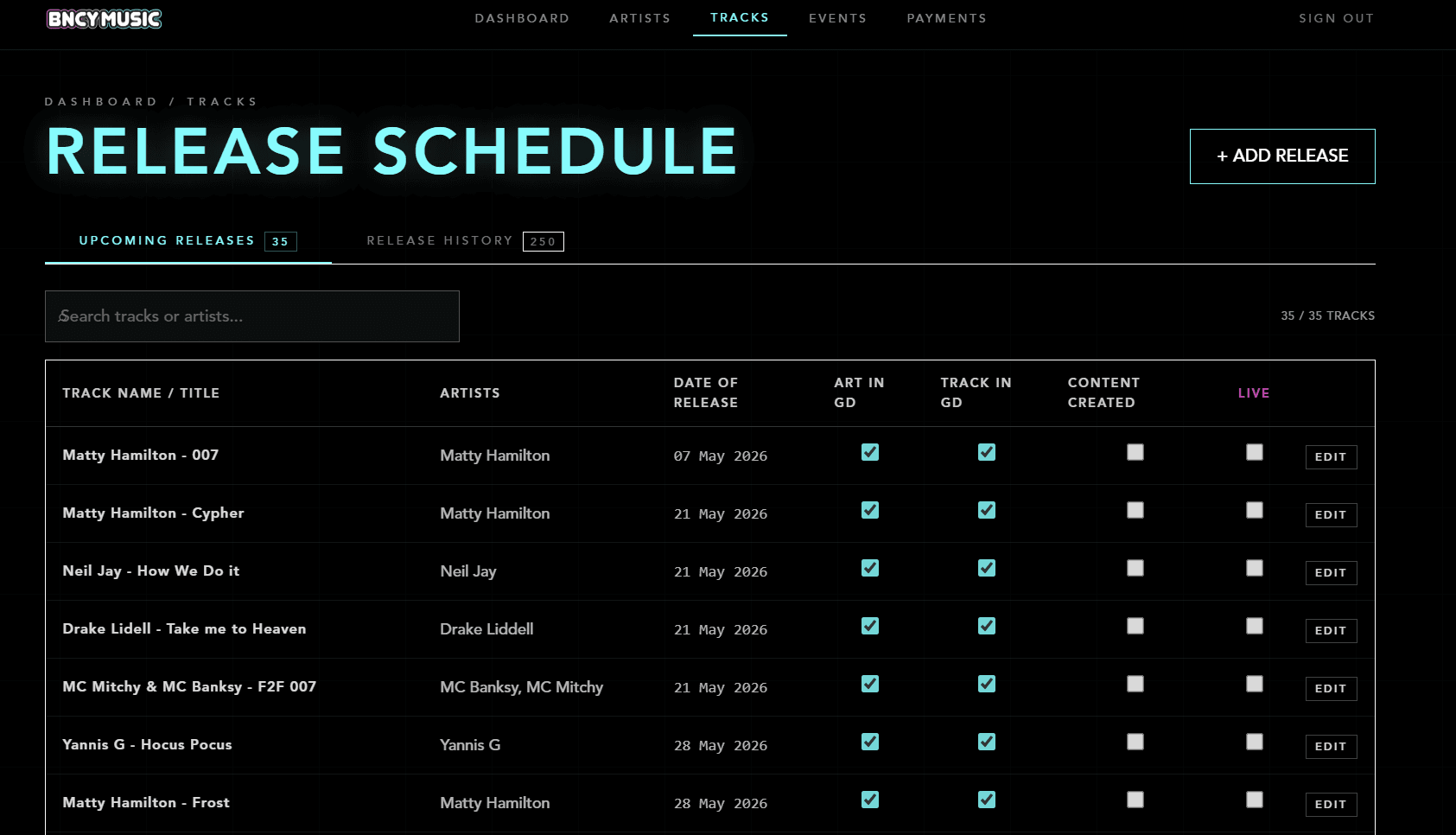Check Content Created for Neil Jay row
The width and height of the screenshot is (1456, 835).
pos(1135,568)
